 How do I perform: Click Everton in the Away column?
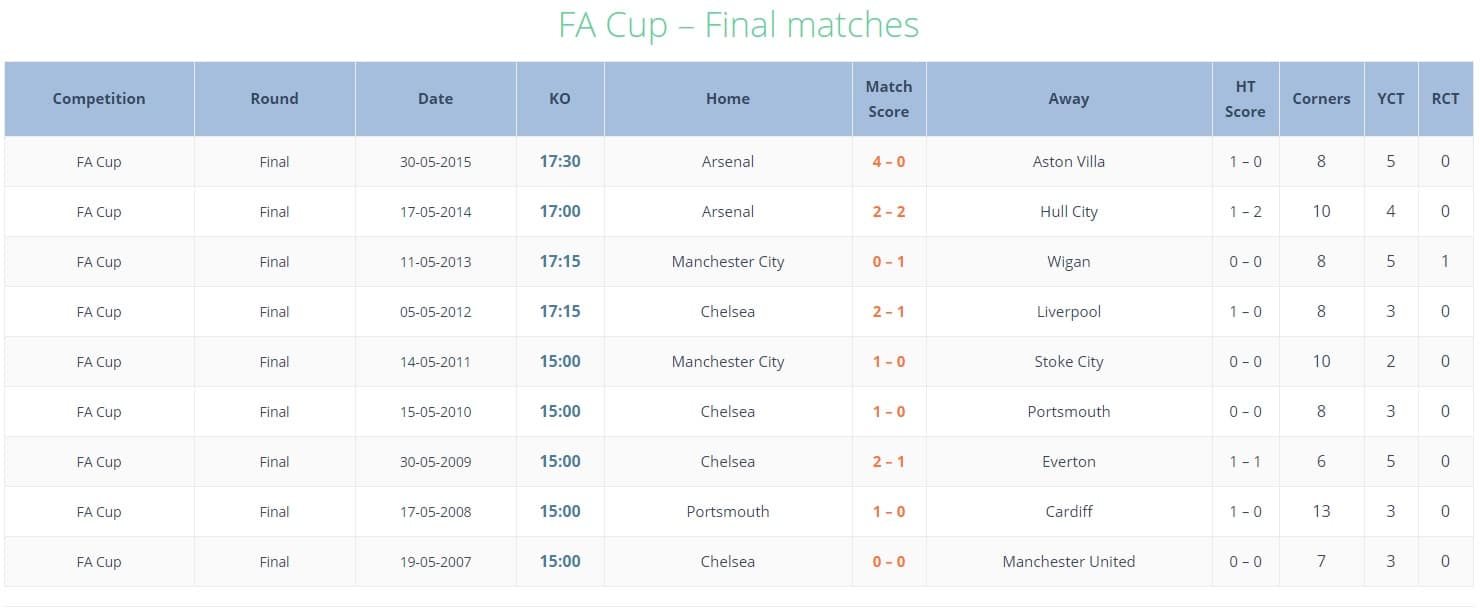[x=1069, y=461]
